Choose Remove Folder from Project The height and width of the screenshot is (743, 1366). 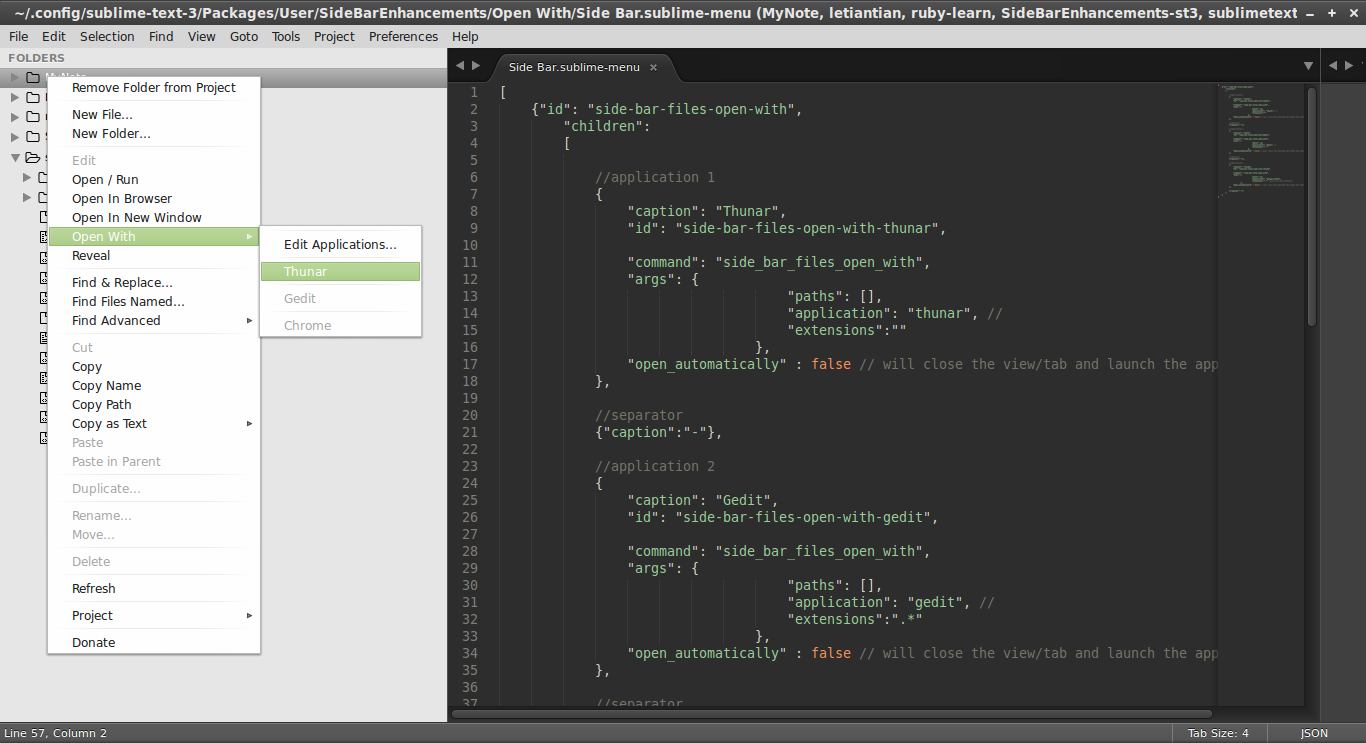pyautogui.click(x=154, y=88)
